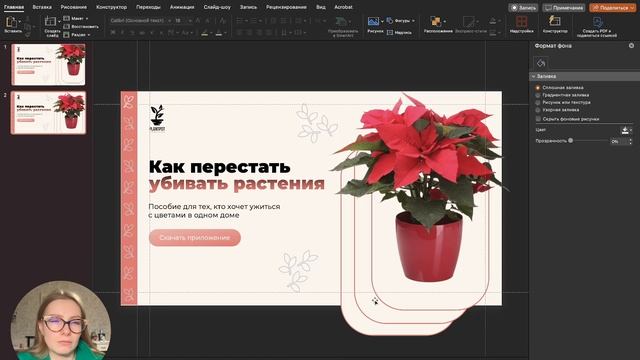Select Сплошная заливка radio button
The height and width of the screenshot is (360, 640).
pos(538,88)
